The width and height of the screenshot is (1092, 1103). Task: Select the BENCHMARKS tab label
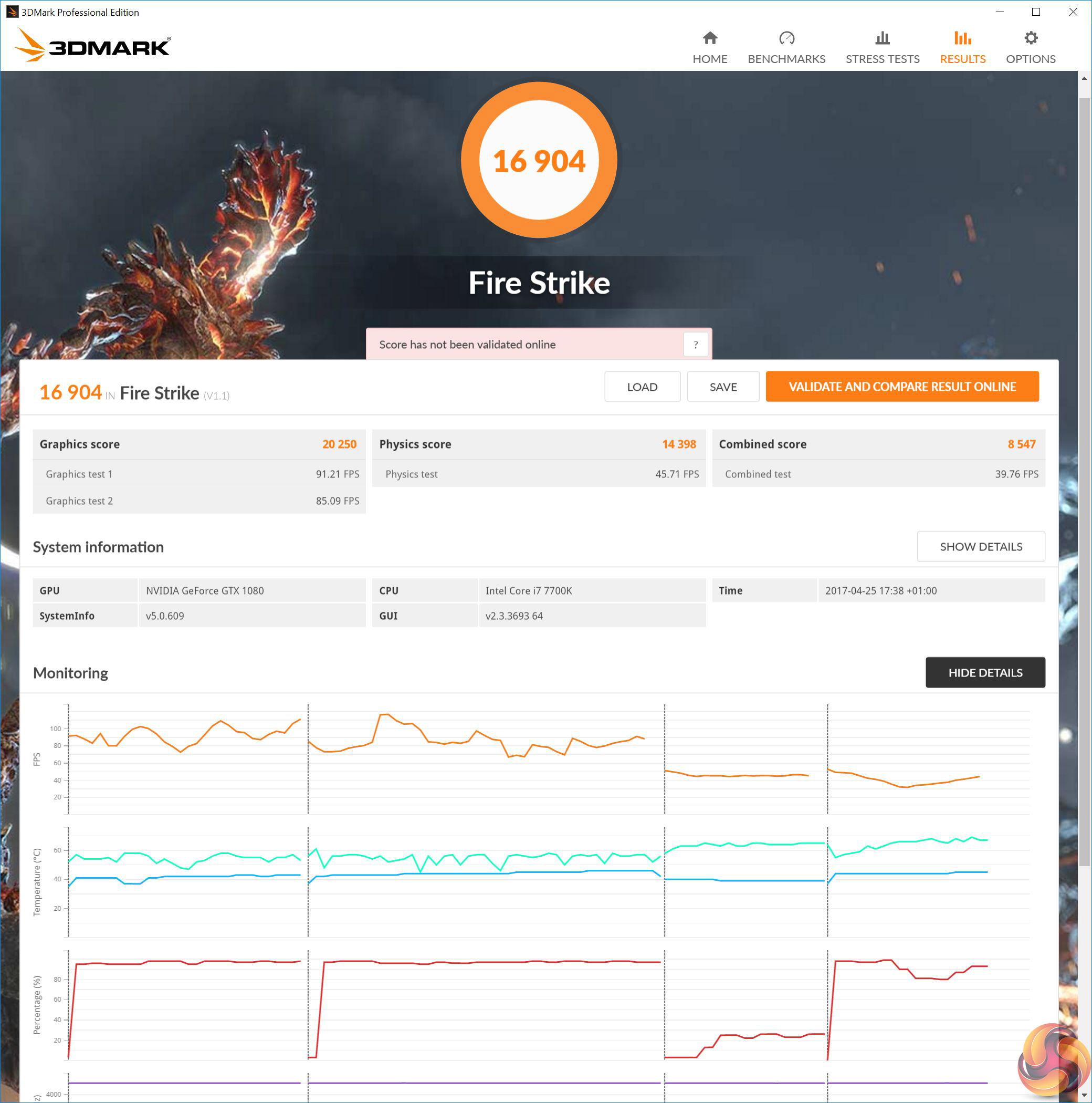pos(786,59)
